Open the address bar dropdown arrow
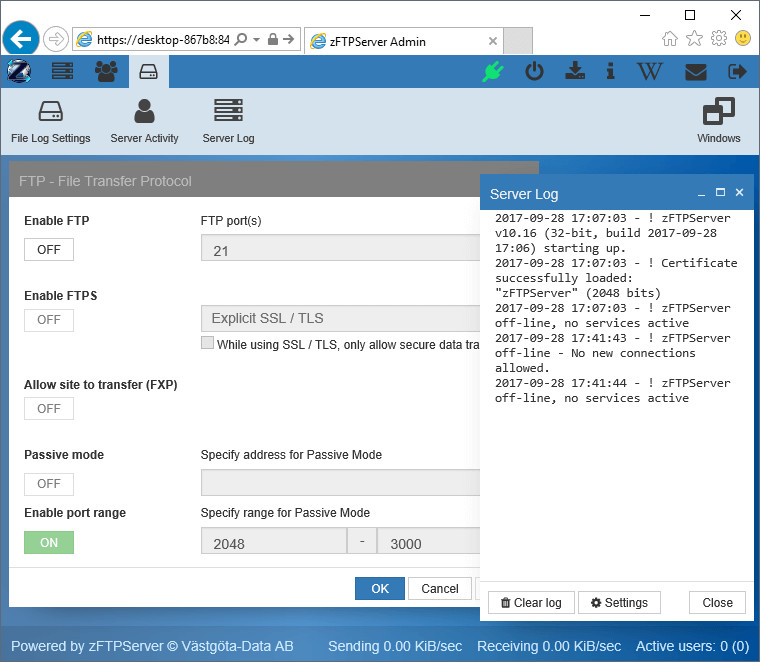 point(256,39)
